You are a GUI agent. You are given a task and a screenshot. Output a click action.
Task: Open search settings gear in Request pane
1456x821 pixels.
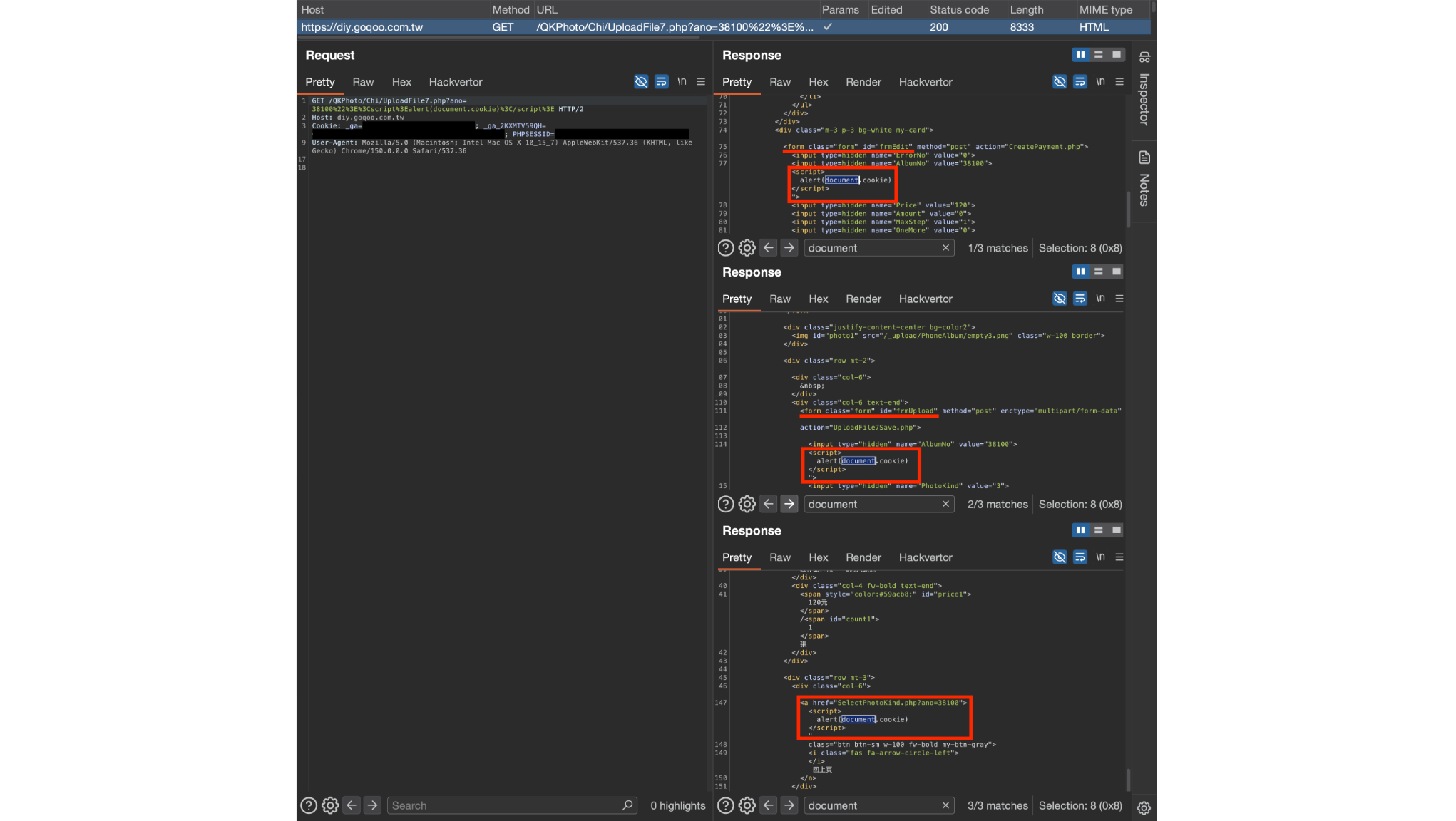(x=330, y=805)
